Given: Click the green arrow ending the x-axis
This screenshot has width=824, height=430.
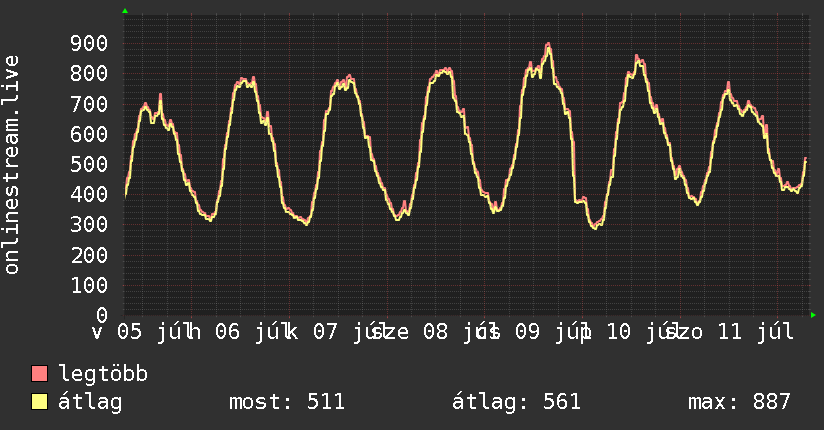Looking at the screenshot, I should [x=813, y=315].
